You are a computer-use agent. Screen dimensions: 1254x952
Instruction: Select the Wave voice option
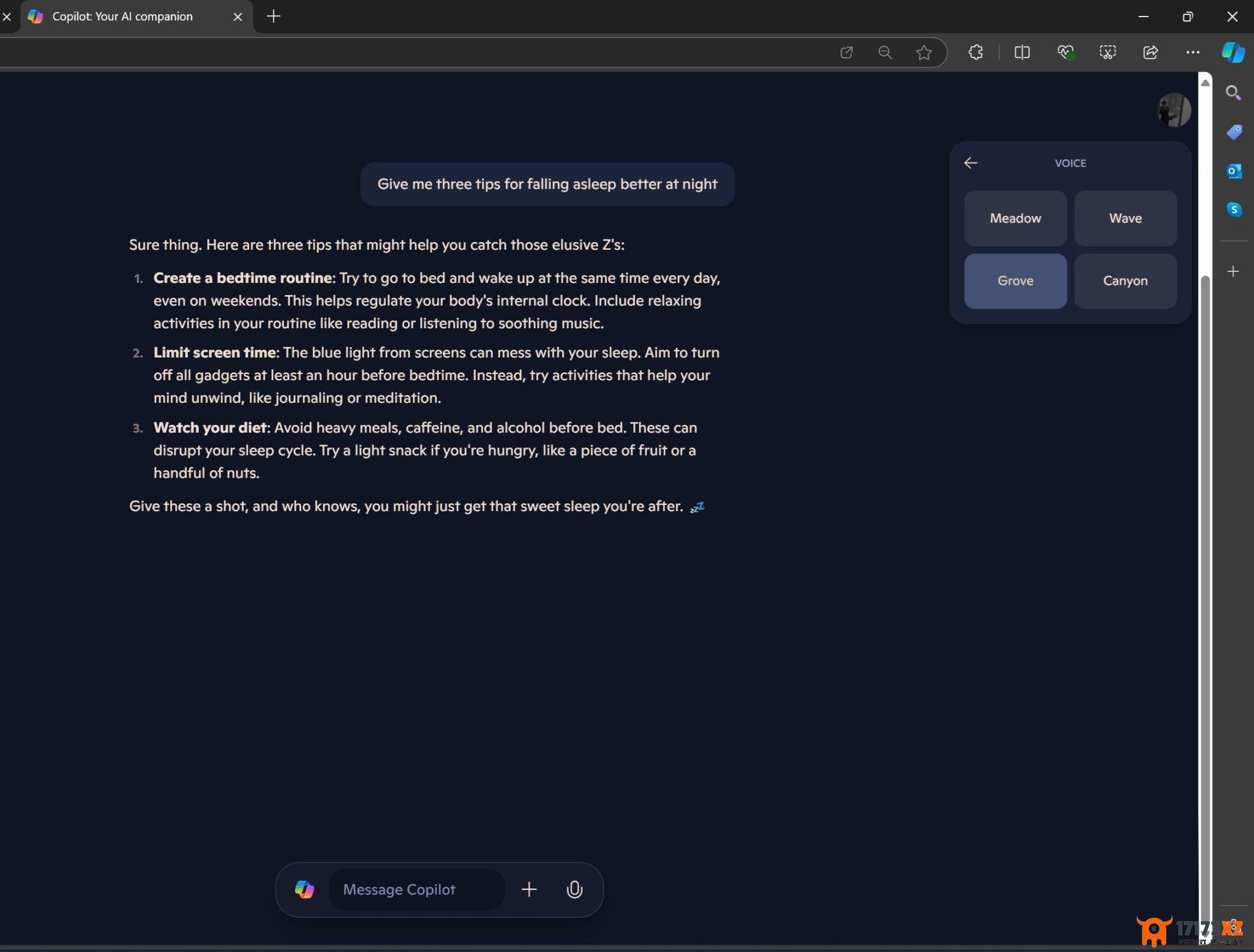coord(1124,217)
